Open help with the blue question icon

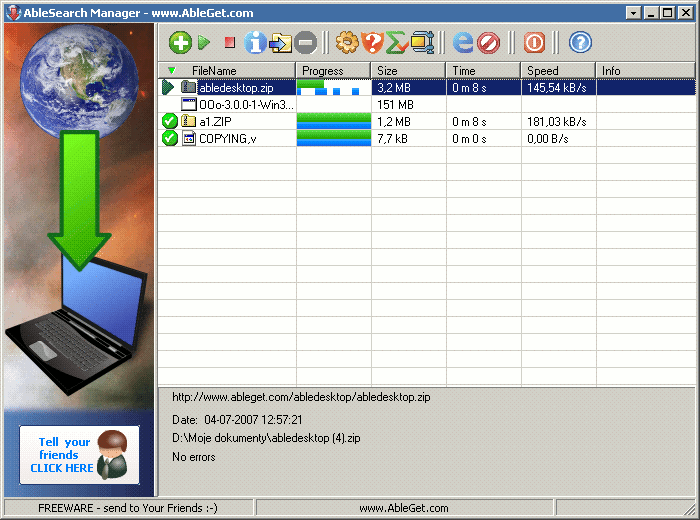pyautogui.click(x=580, y=43)
